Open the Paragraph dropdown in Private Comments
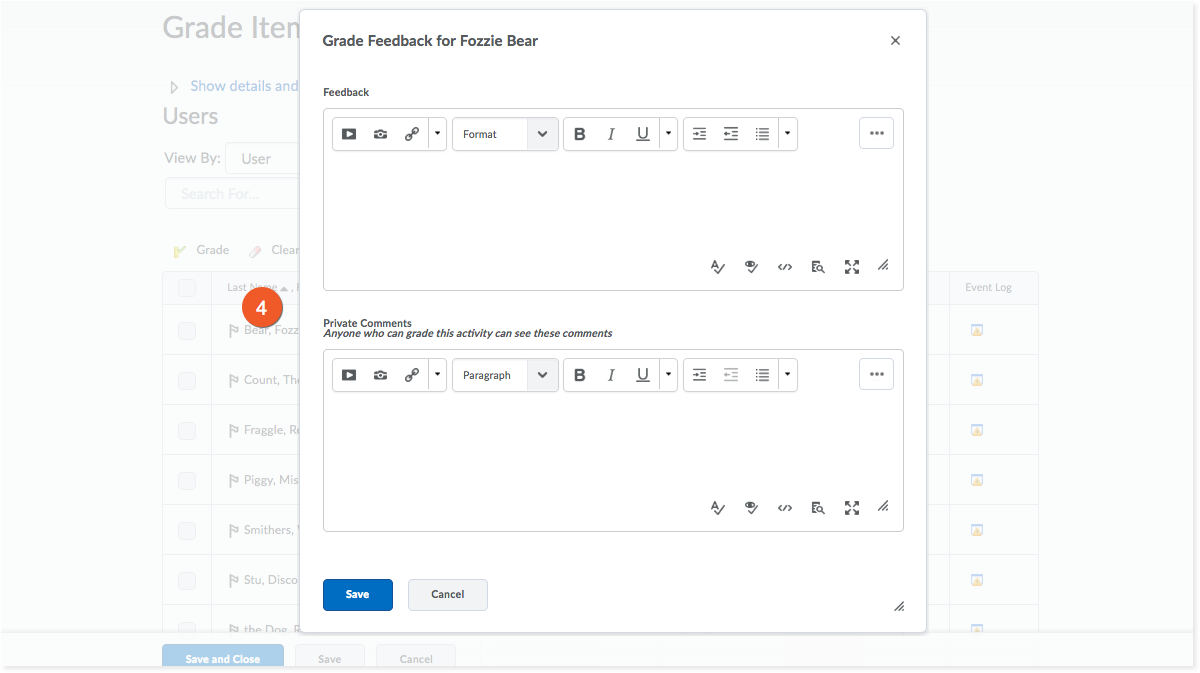Viewport: 1200px width, 673px height. coord(505,375)
